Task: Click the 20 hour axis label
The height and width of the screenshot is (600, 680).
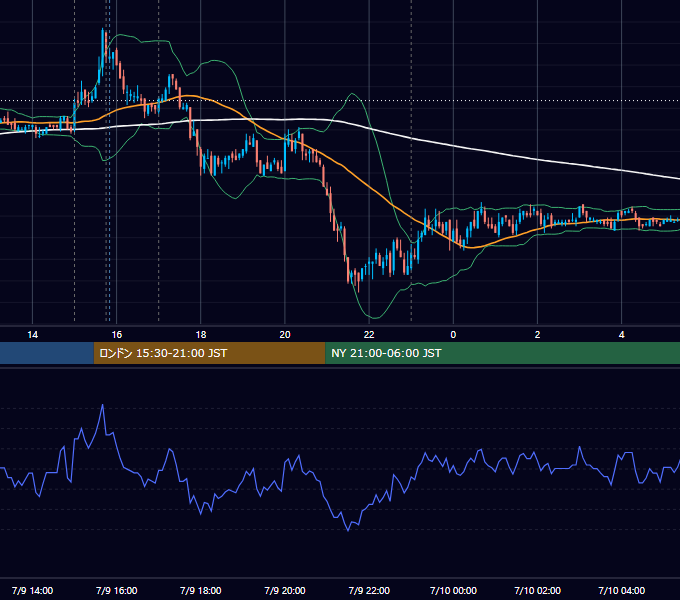Action: tap(285, 335)
